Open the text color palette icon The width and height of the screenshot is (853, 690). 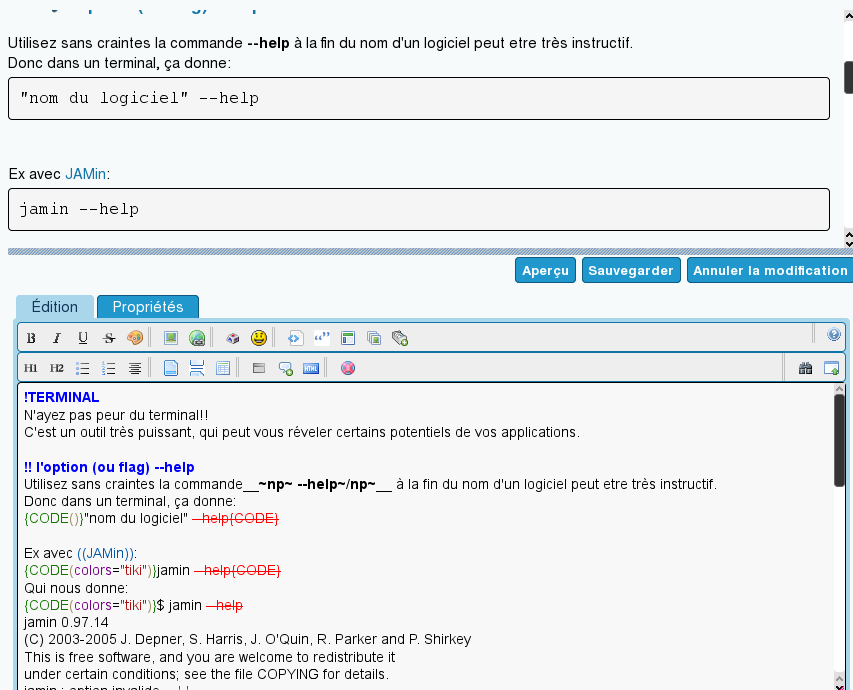click(134, 338)
